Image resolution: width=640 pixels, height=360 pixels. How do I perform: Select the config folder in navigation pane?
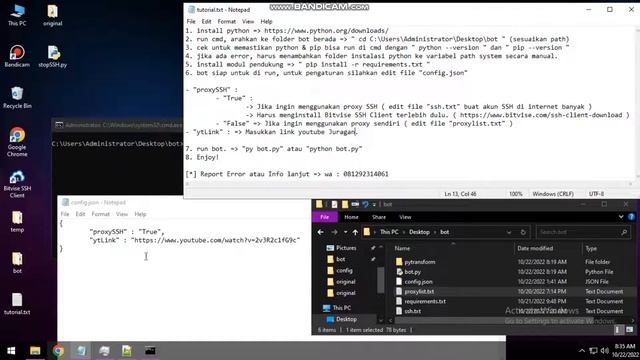tap(344, 270)
